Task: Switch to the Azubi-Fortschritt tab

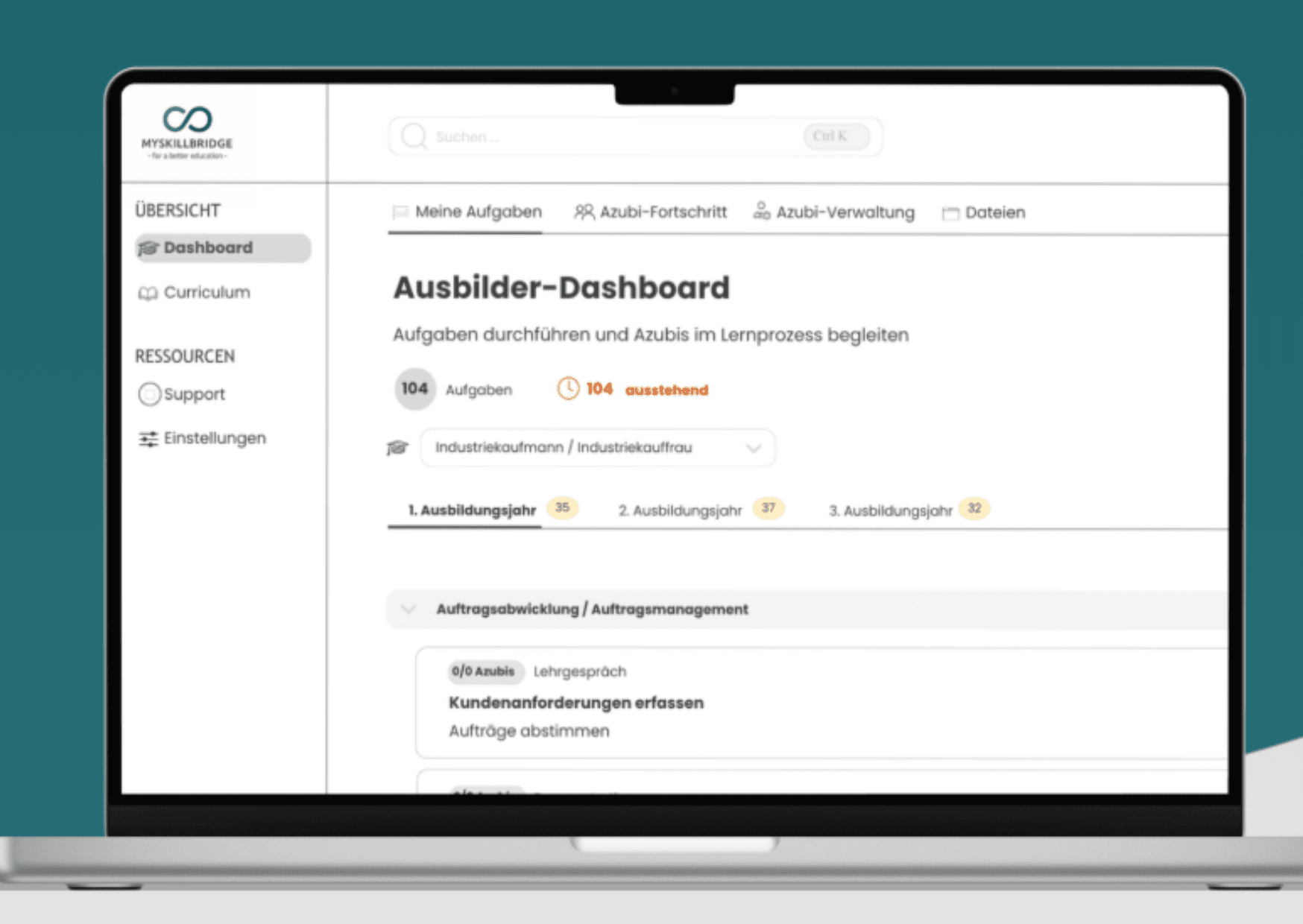Action: tap(650, 212)
